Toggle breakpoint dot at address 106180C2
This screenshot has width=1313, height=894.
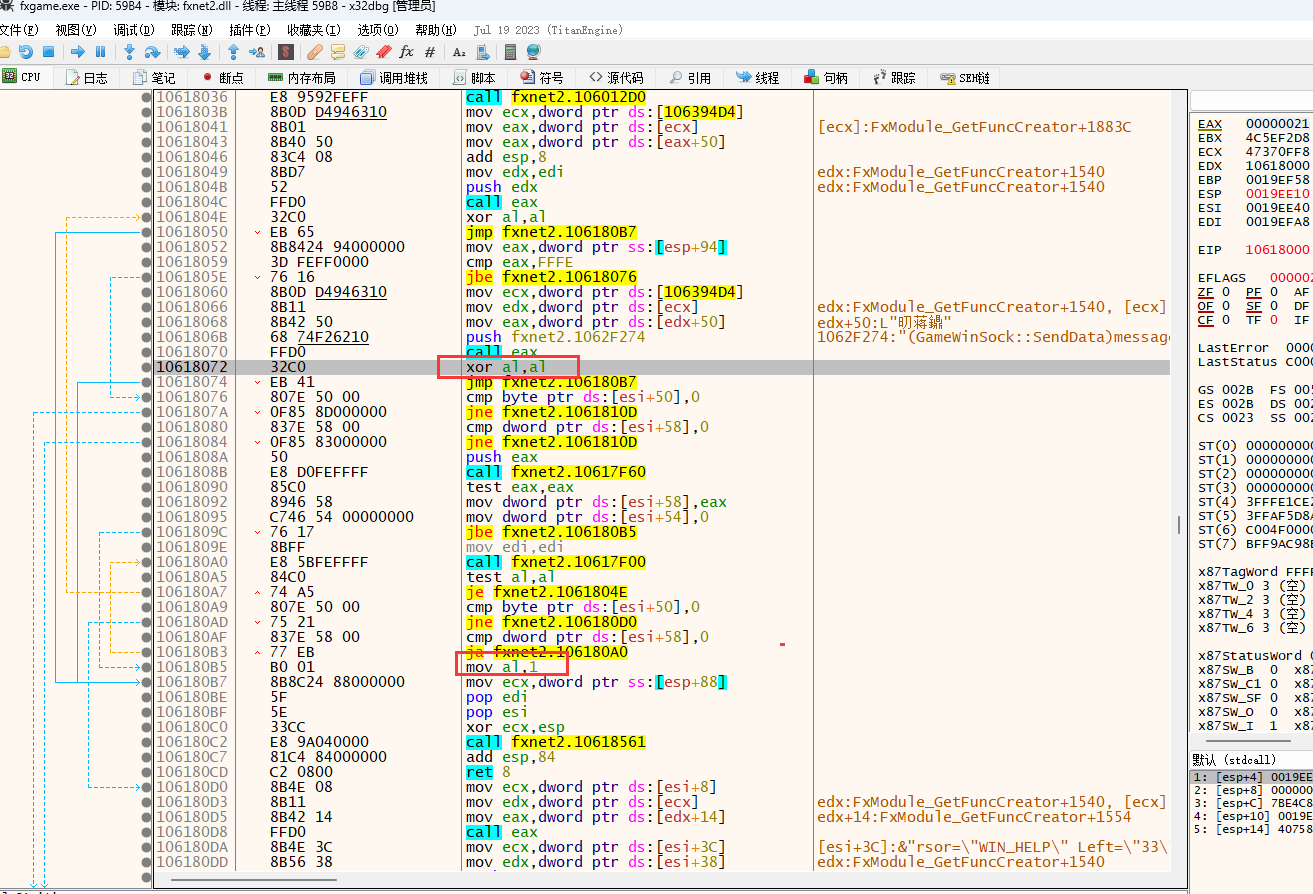click(x=146, y=742)
